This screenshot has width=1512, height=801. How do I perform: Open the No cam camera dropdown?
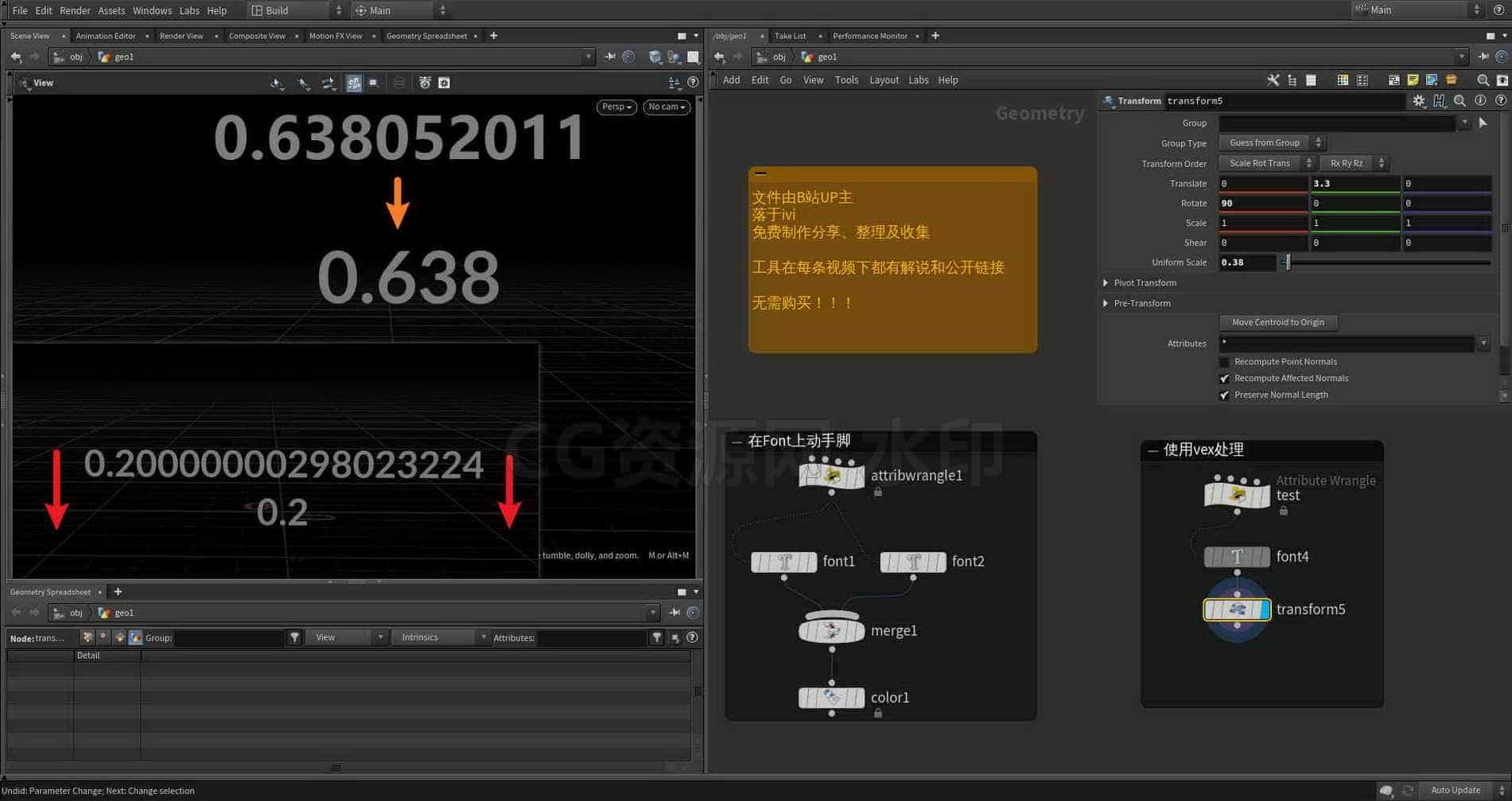(667, 107)
